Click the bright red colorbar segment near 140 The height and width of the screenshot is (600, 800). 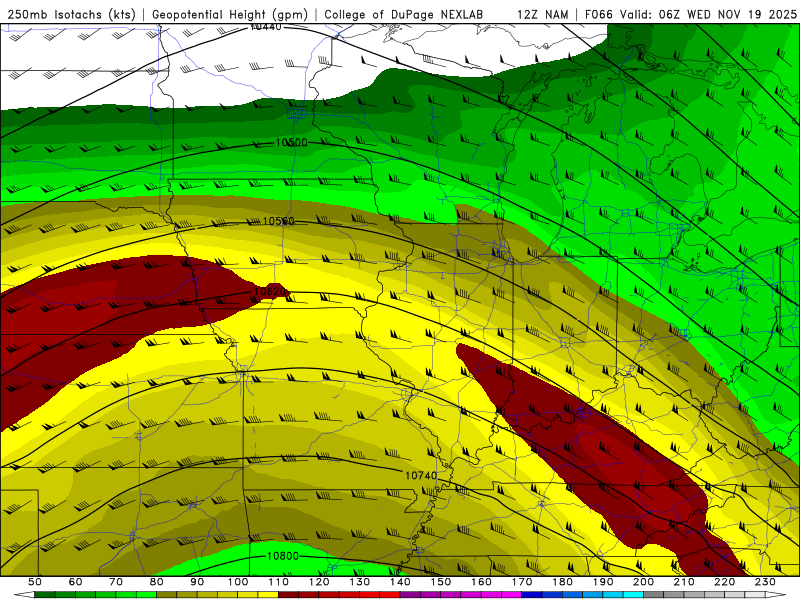[390, 595]
